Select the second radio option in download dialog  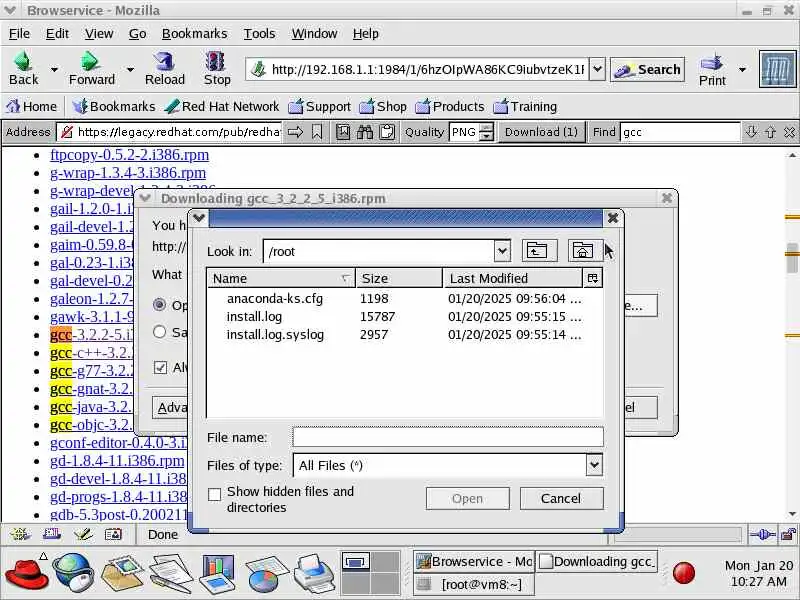159,332
